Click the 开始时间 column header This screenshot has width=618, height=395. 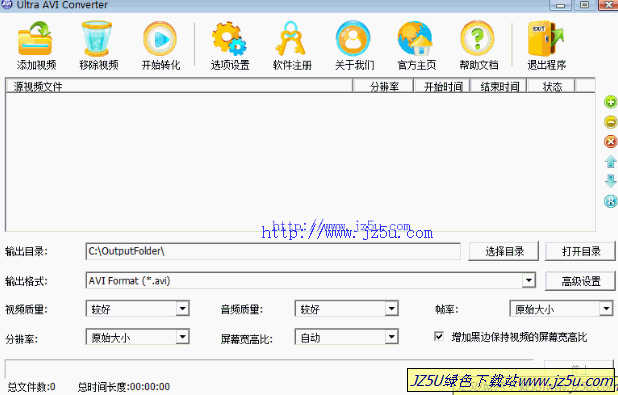tap(442, 86)
